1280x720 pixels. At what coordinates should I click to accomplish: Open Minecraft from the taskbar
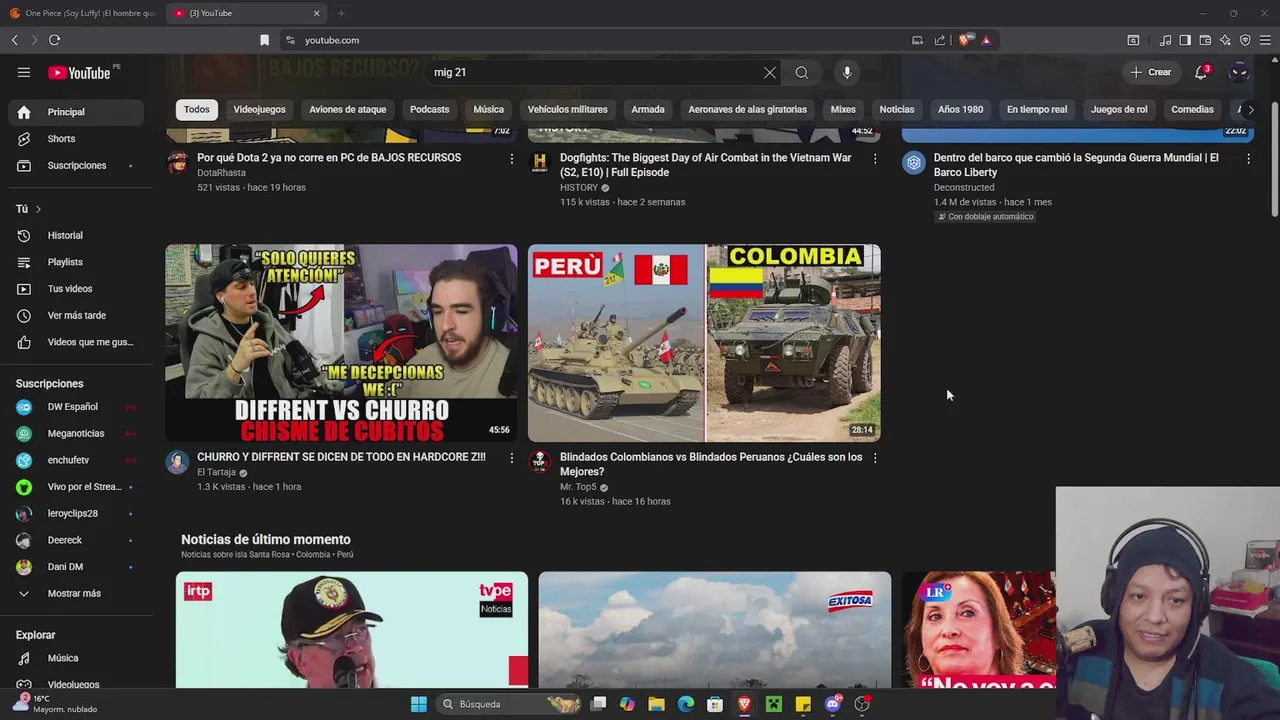click(774, 704)
